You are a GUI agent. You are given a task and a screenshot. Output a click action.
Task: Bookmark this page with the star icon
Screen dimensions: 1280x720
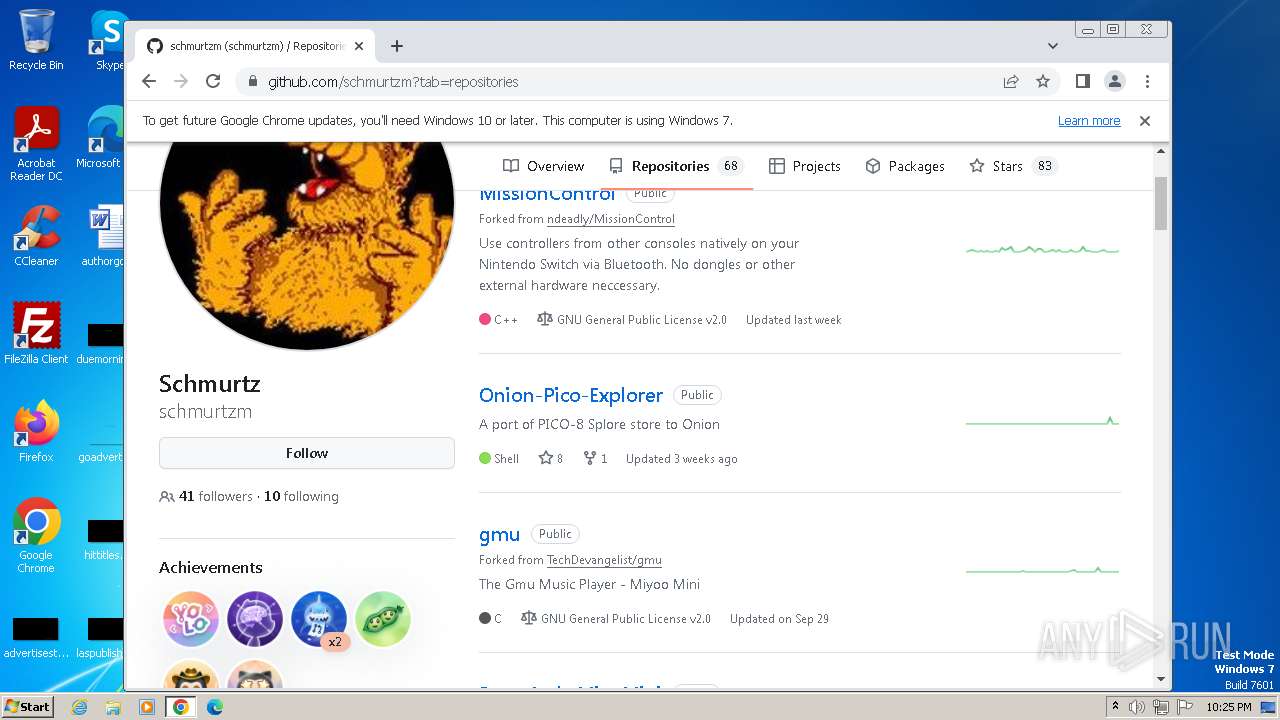pos(1043,82)
